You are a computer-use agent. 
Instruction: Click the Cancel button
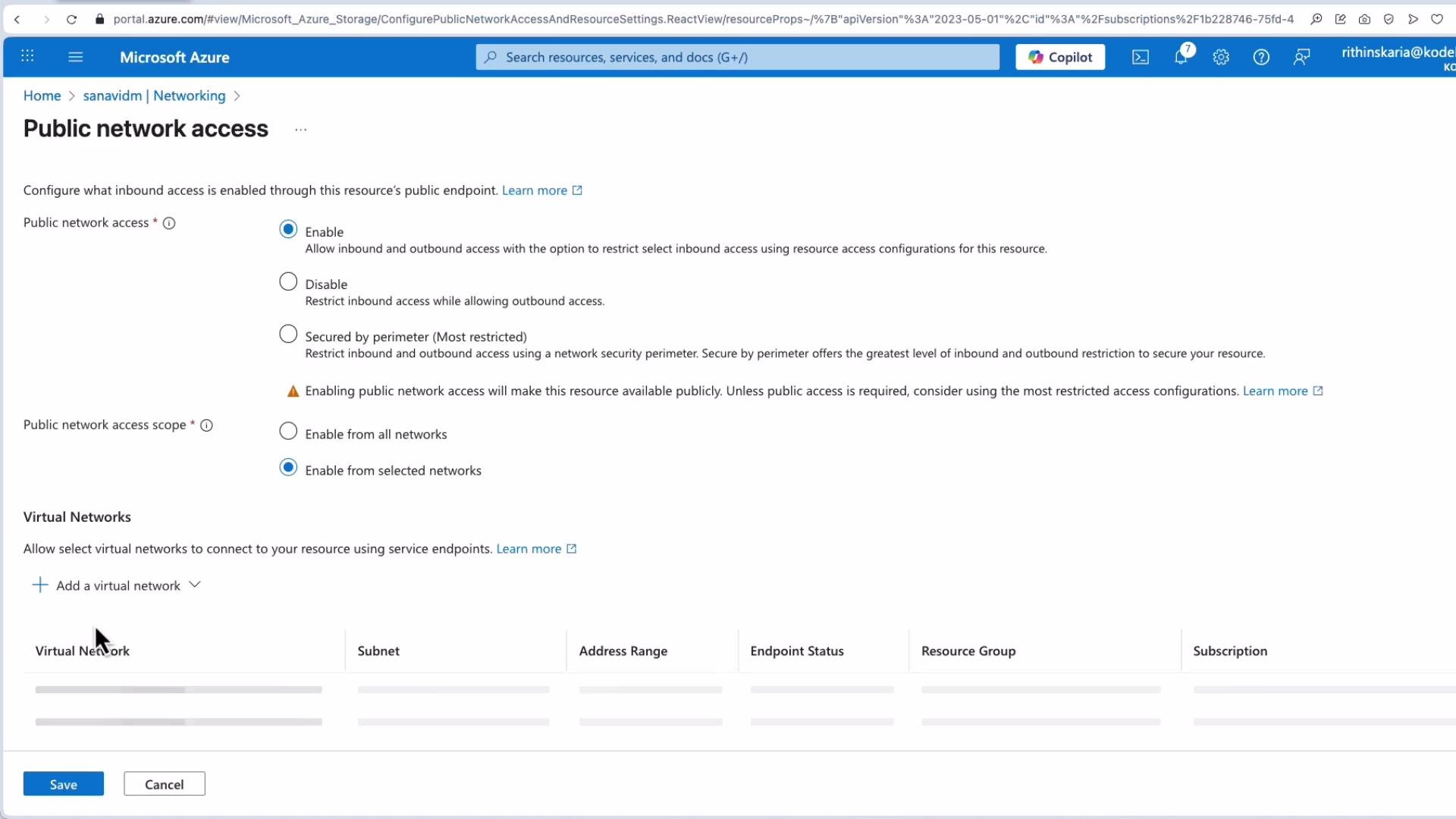point(165,784)
